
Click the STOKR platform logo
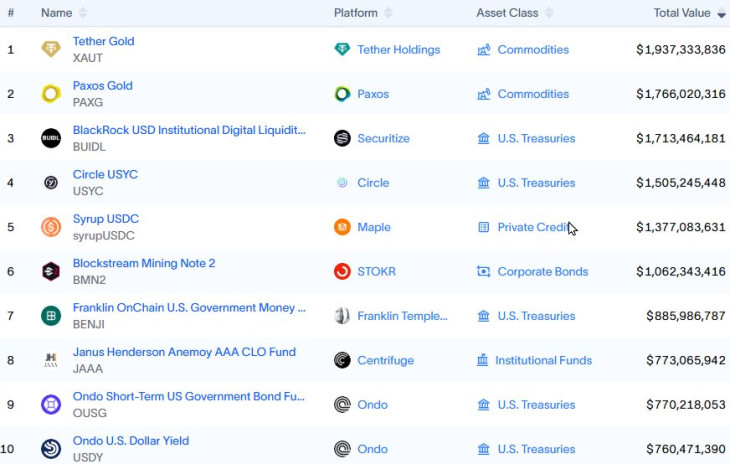[342, 271]
